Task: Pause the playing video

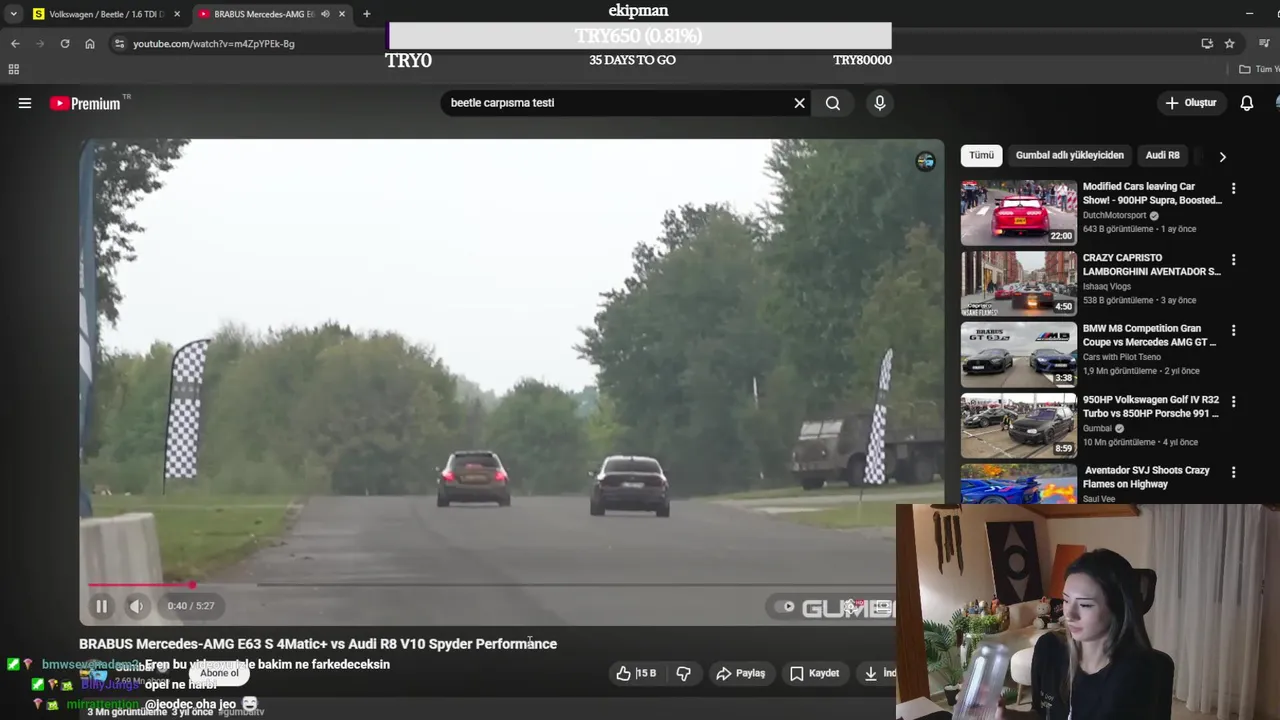Action: (101, 606)
